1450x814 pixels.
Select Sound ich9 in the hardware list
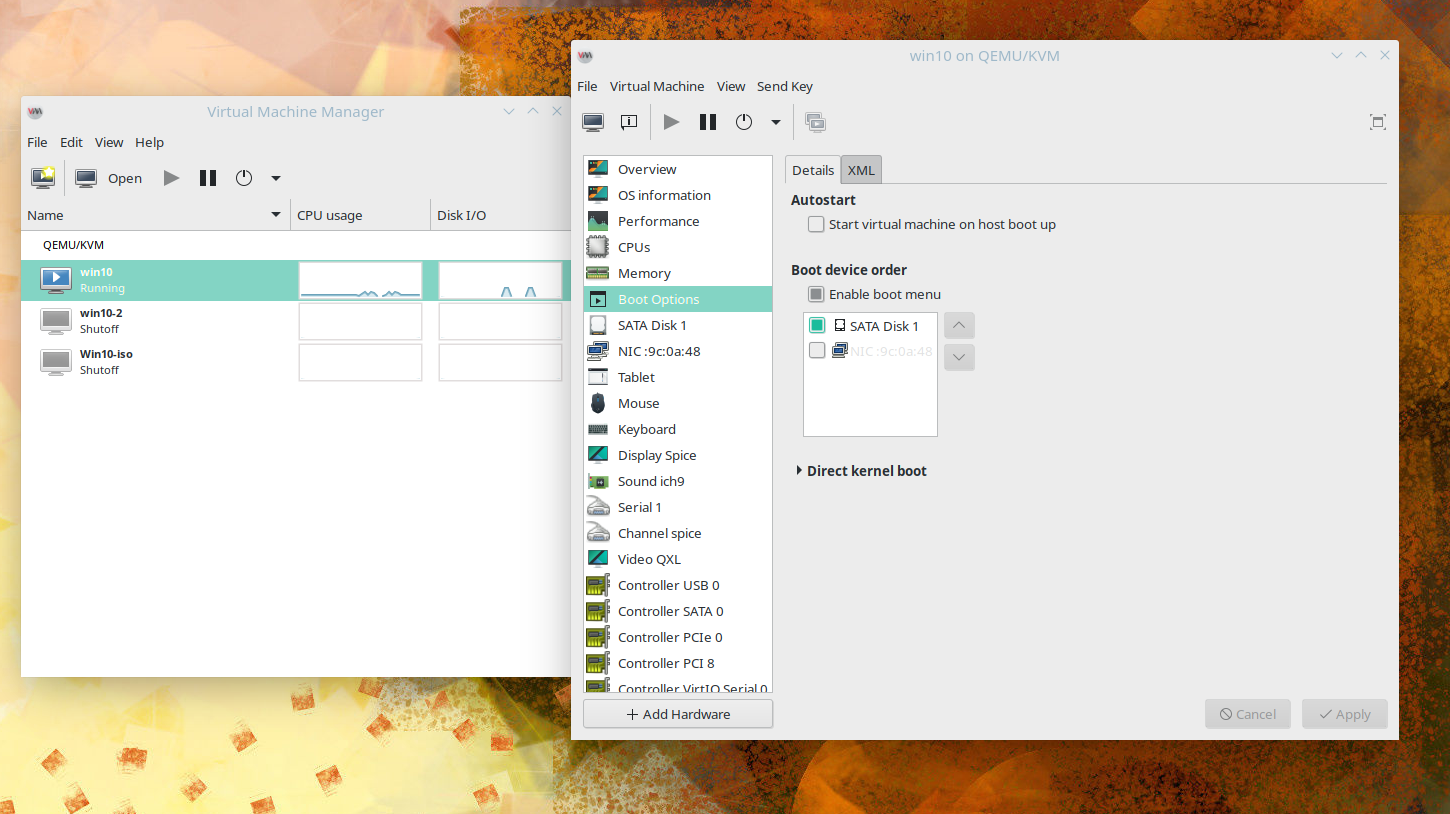click(678, 481)
